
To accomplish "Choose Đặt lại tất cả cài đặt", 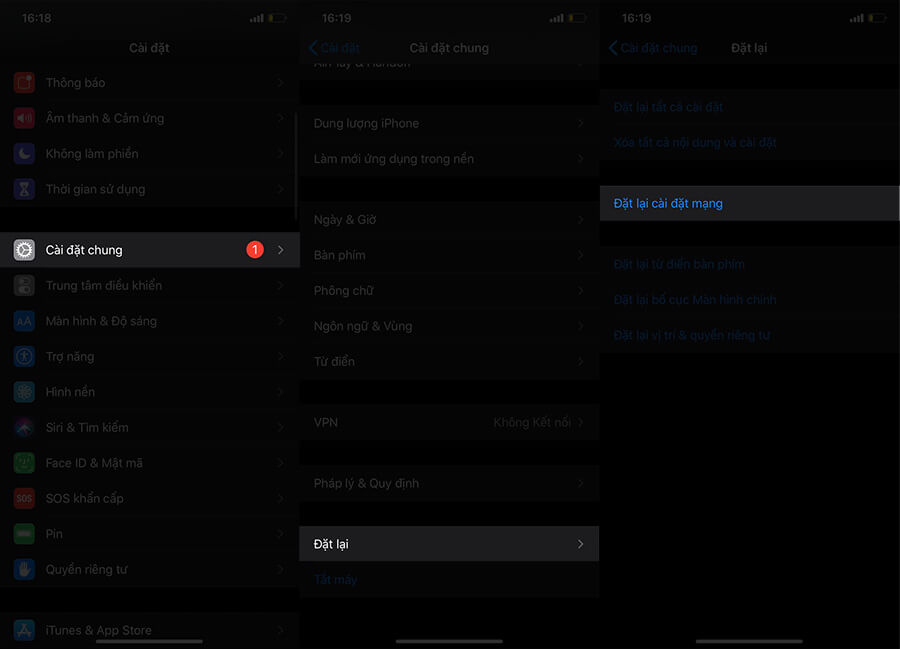I will click(668, 107).
